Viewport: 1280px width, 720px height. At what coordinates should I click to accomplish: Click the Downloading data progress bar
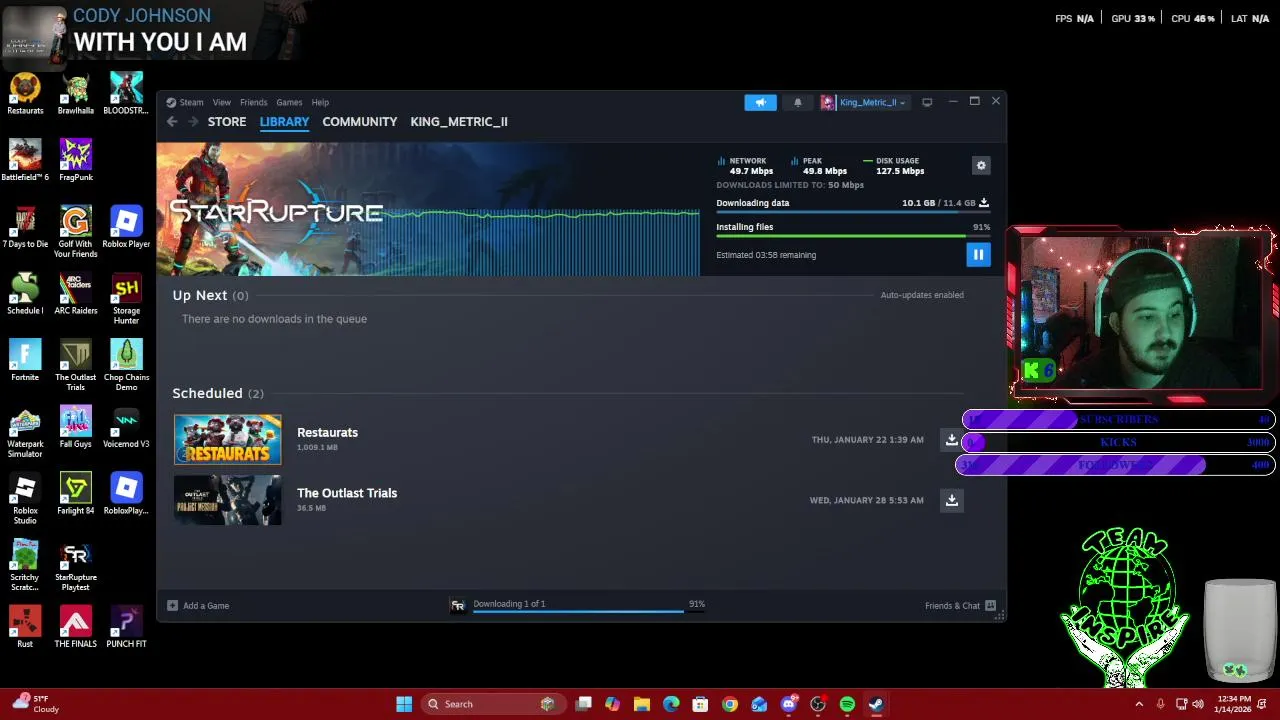(853, 212)
